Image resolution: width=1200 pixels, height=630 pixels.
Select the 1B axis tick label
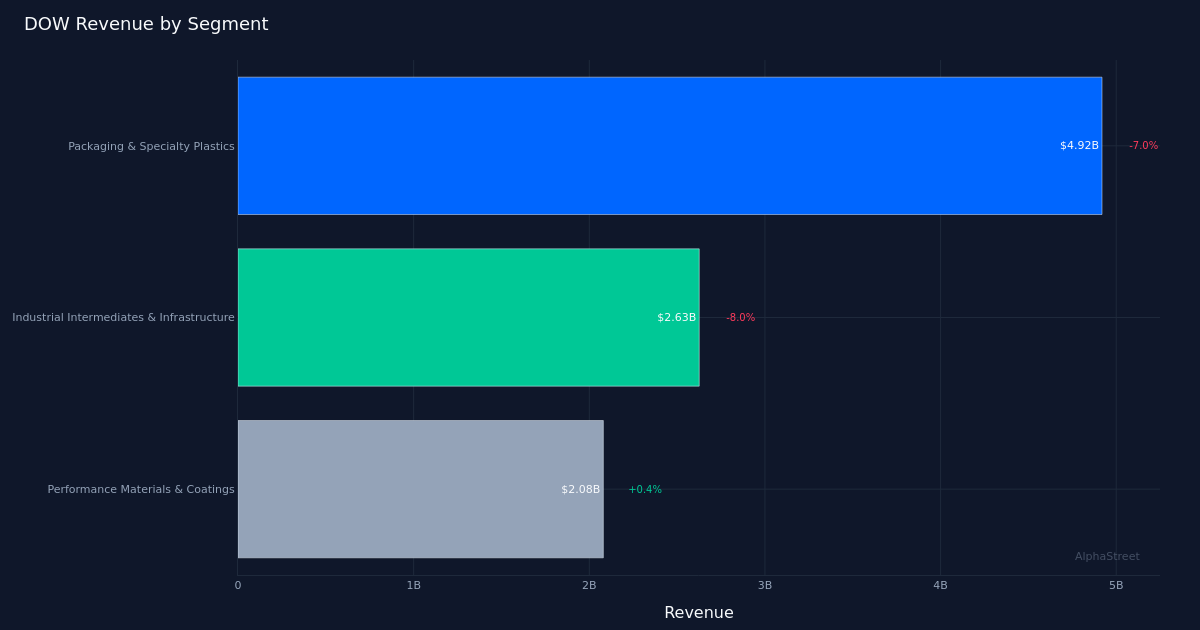coord(413,584)
